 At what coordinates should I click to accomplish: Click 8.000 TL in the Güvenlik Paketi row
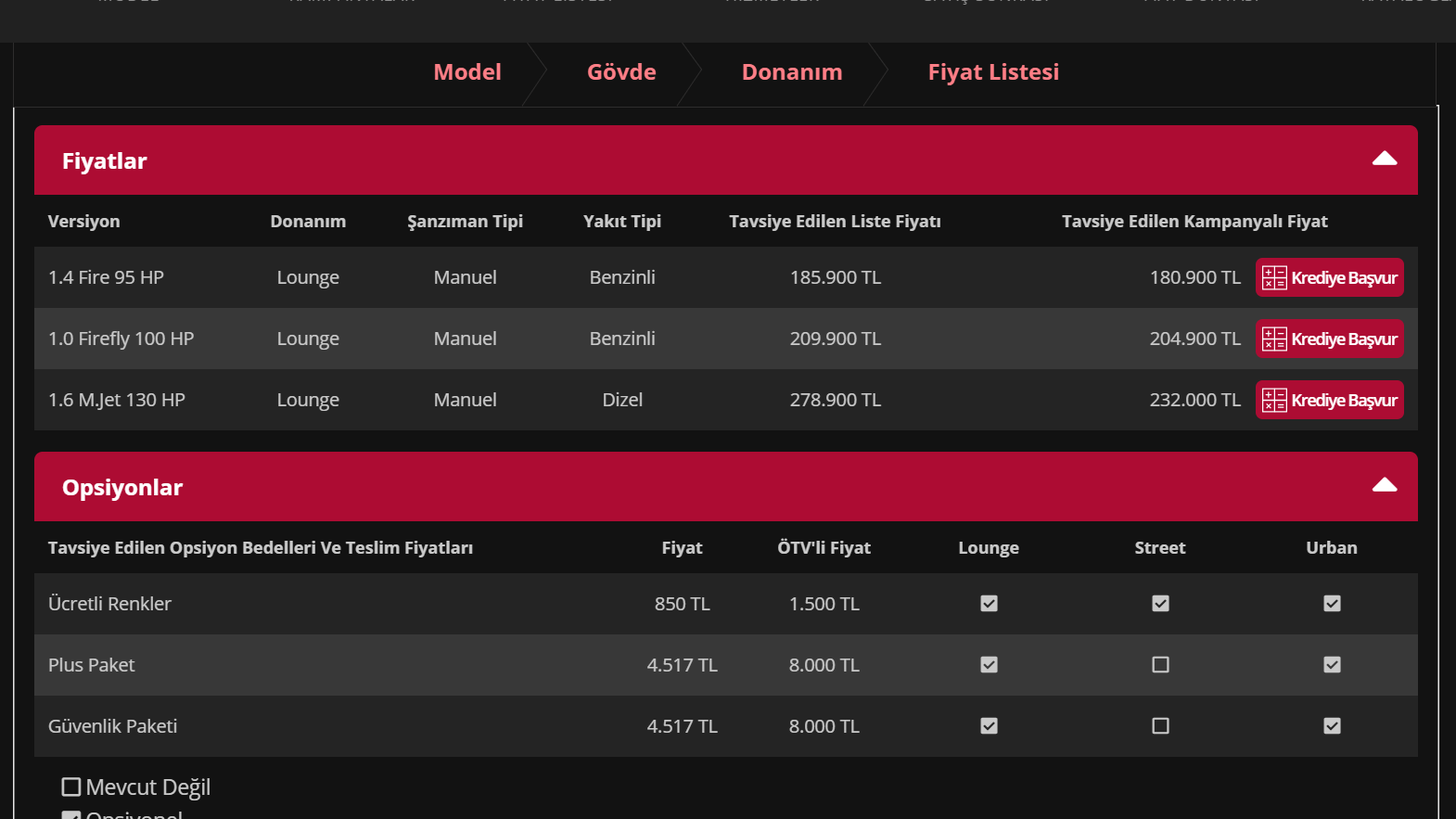pyautogui.click(x=824, y=726)
